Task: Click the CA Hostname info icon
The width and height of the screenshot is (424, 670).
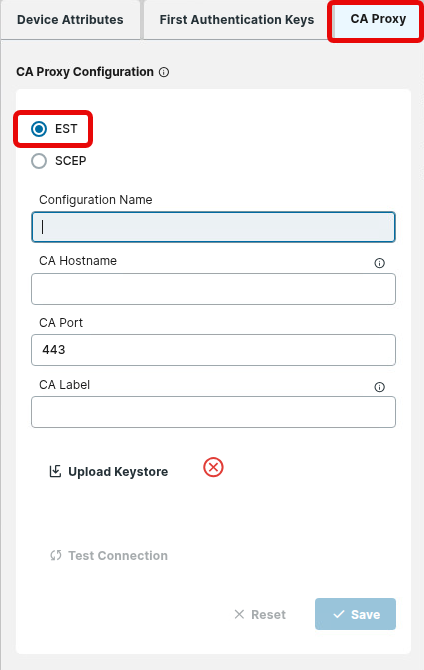Action: click(380, 263)
